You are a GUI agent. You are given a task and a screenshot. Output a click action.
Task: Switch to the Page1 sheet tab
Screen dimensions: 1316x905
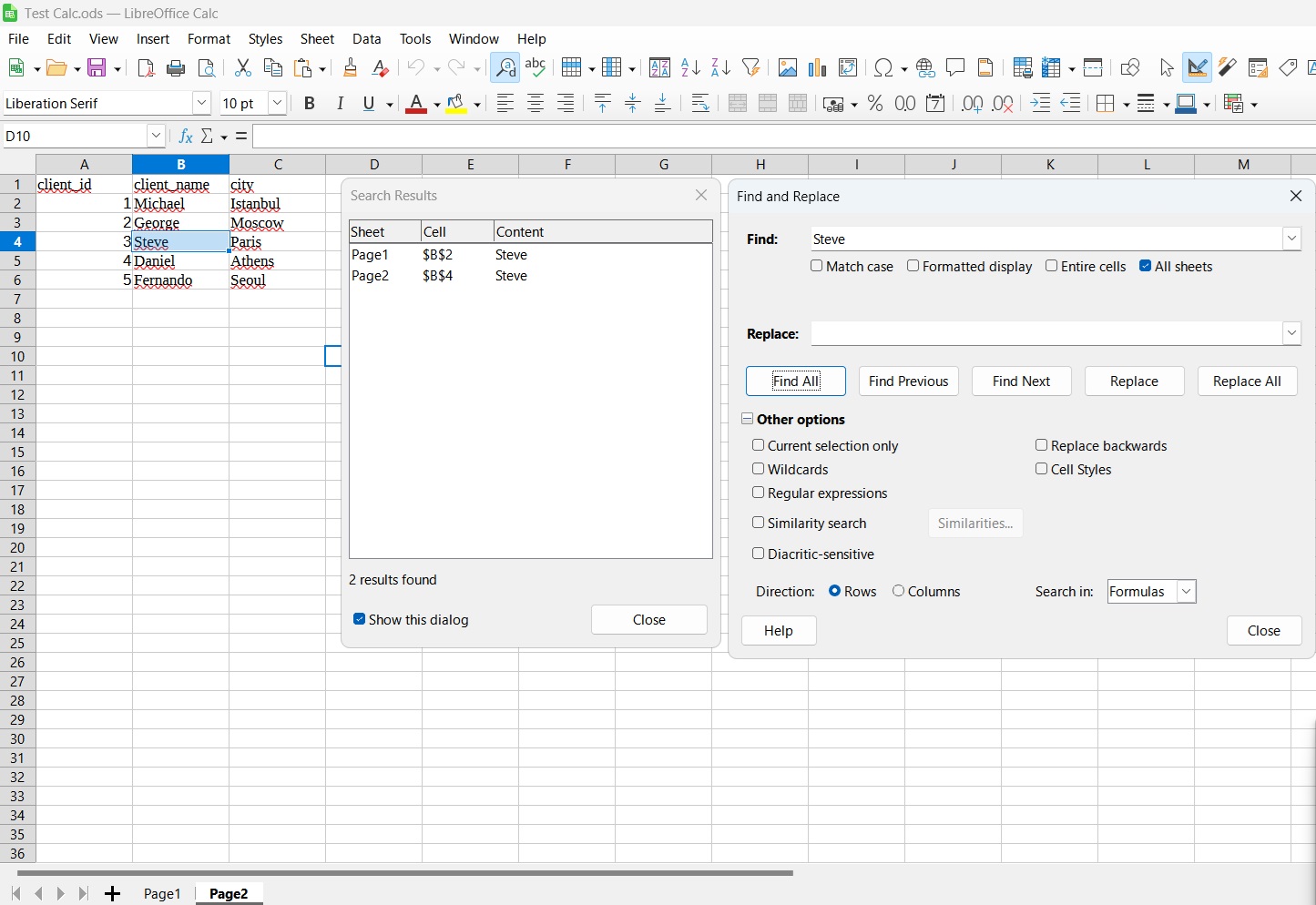(162, 893)
